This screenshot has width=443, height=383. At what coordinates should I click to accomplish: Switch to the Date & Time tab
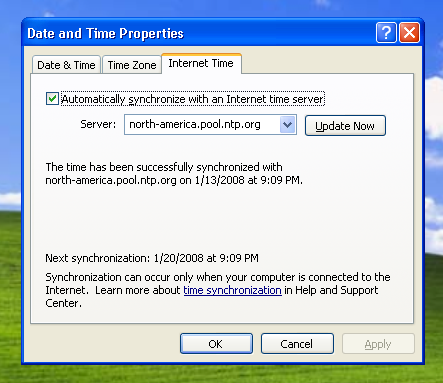pos(66,65)
